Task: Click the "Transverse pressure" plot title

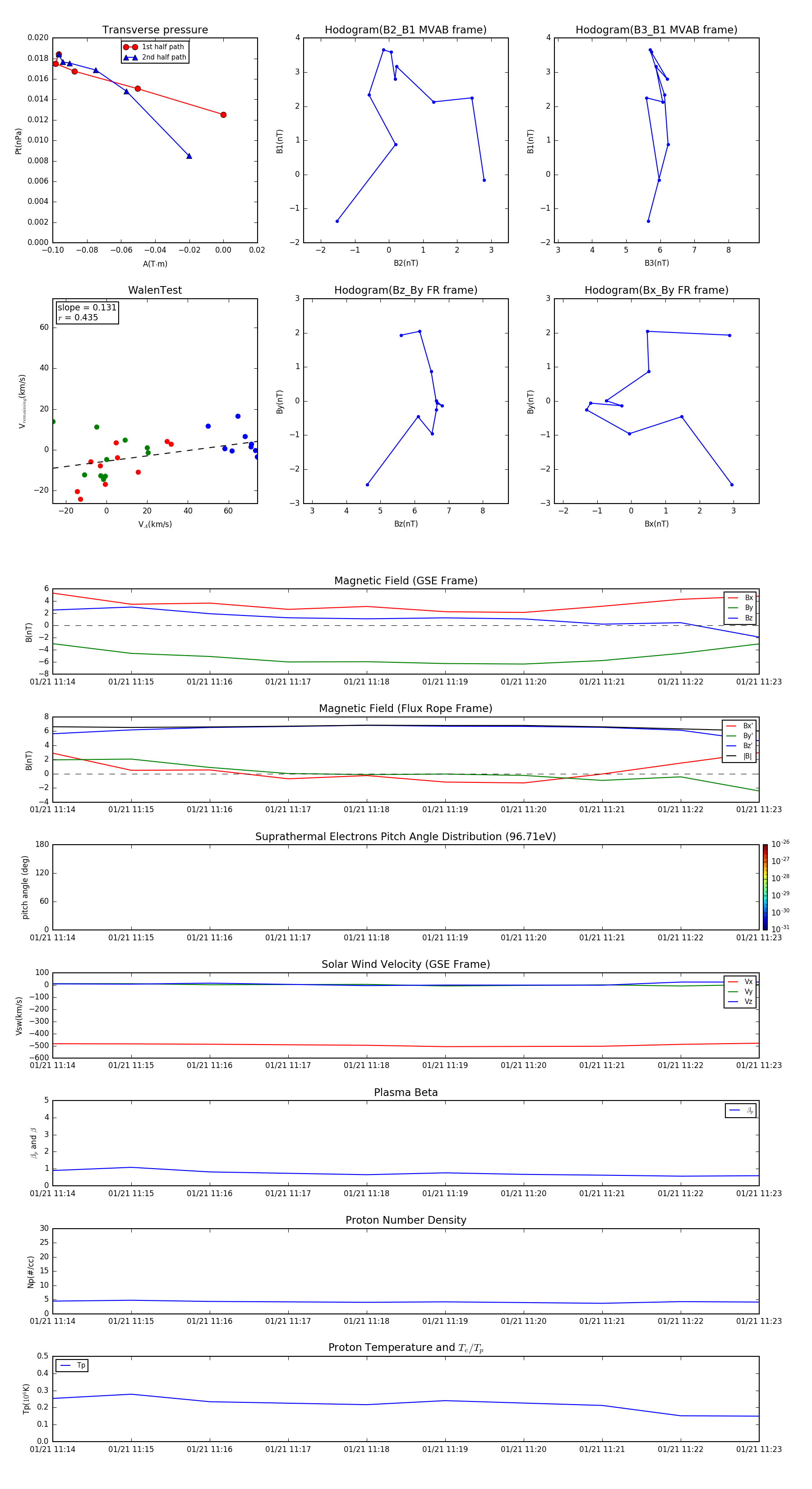Action: pyautogui.click(x=155, y=30)
